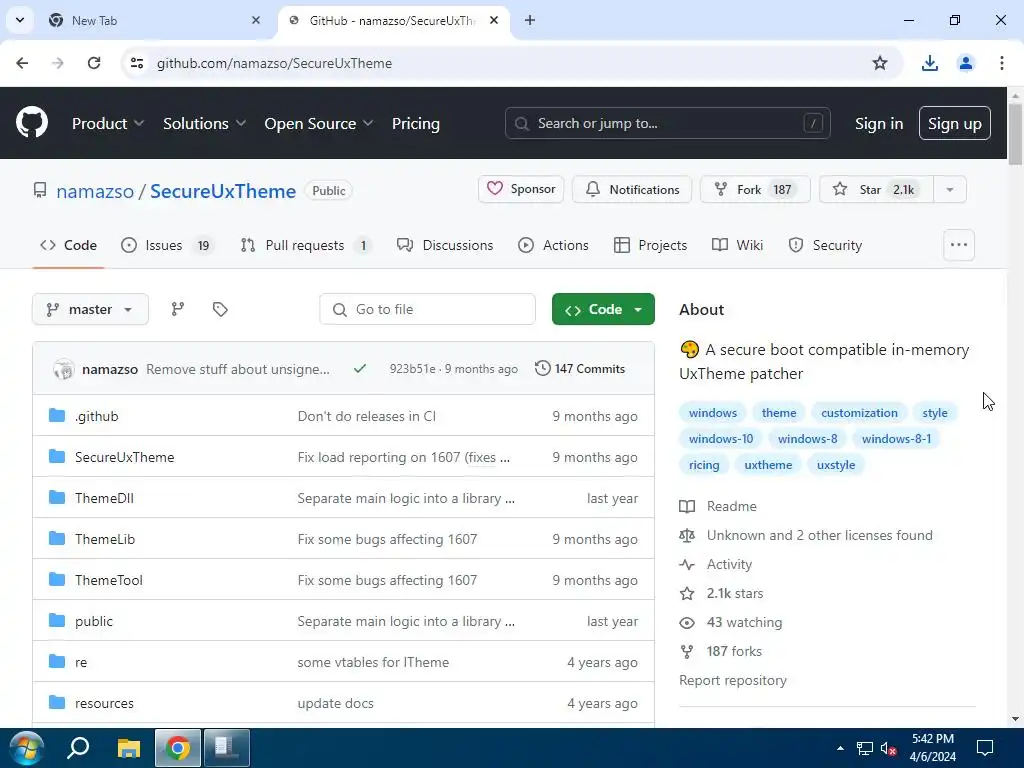Viewport: 1024px width, 768px height.
Task: Click the GitHub Octocat logo
Action: pyautogui.click(x=31, y=123)
